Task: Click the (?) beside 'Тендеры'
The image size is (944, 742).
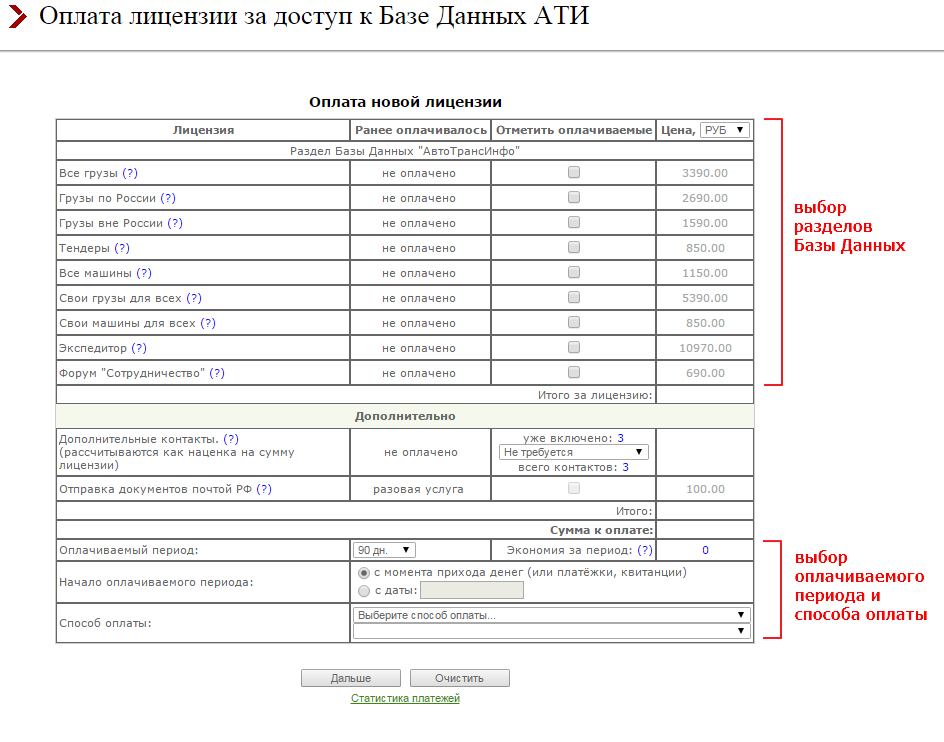Action: click(122, 248)
